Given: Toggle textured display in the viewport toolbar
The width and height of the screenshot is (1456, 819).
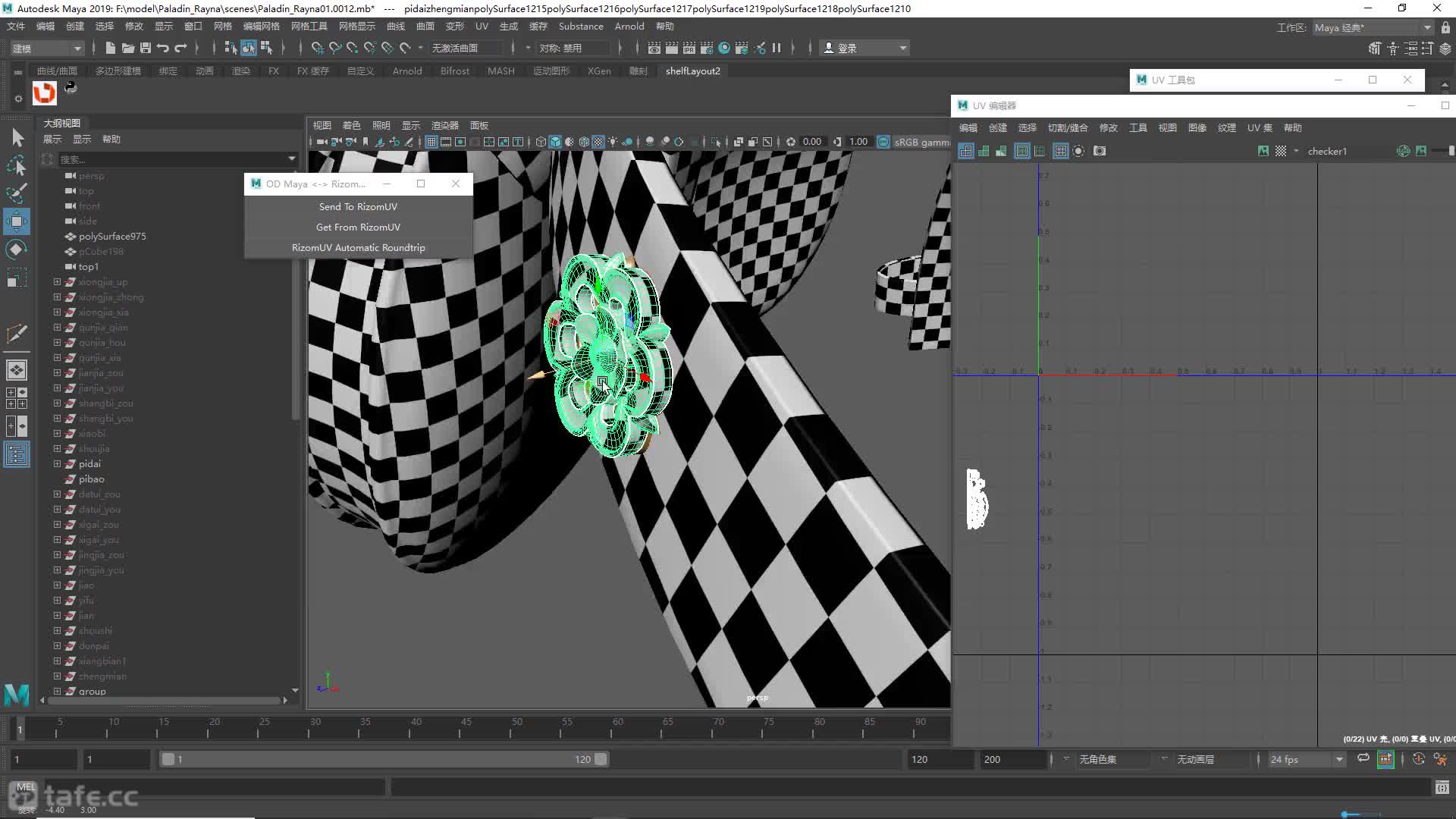Looking at the screenshot, I should click(598, 142).
